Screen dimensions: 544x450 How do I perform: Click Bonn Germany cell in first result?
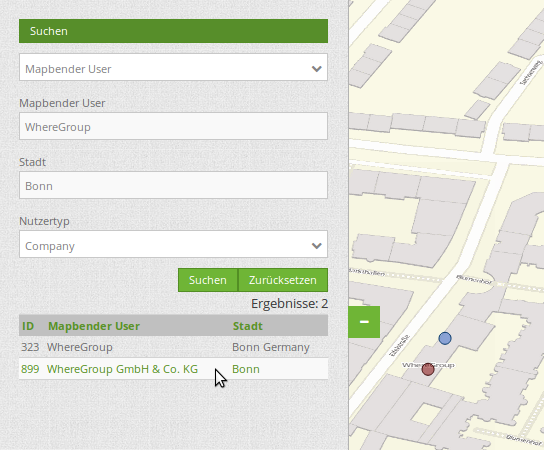point(271,347)
